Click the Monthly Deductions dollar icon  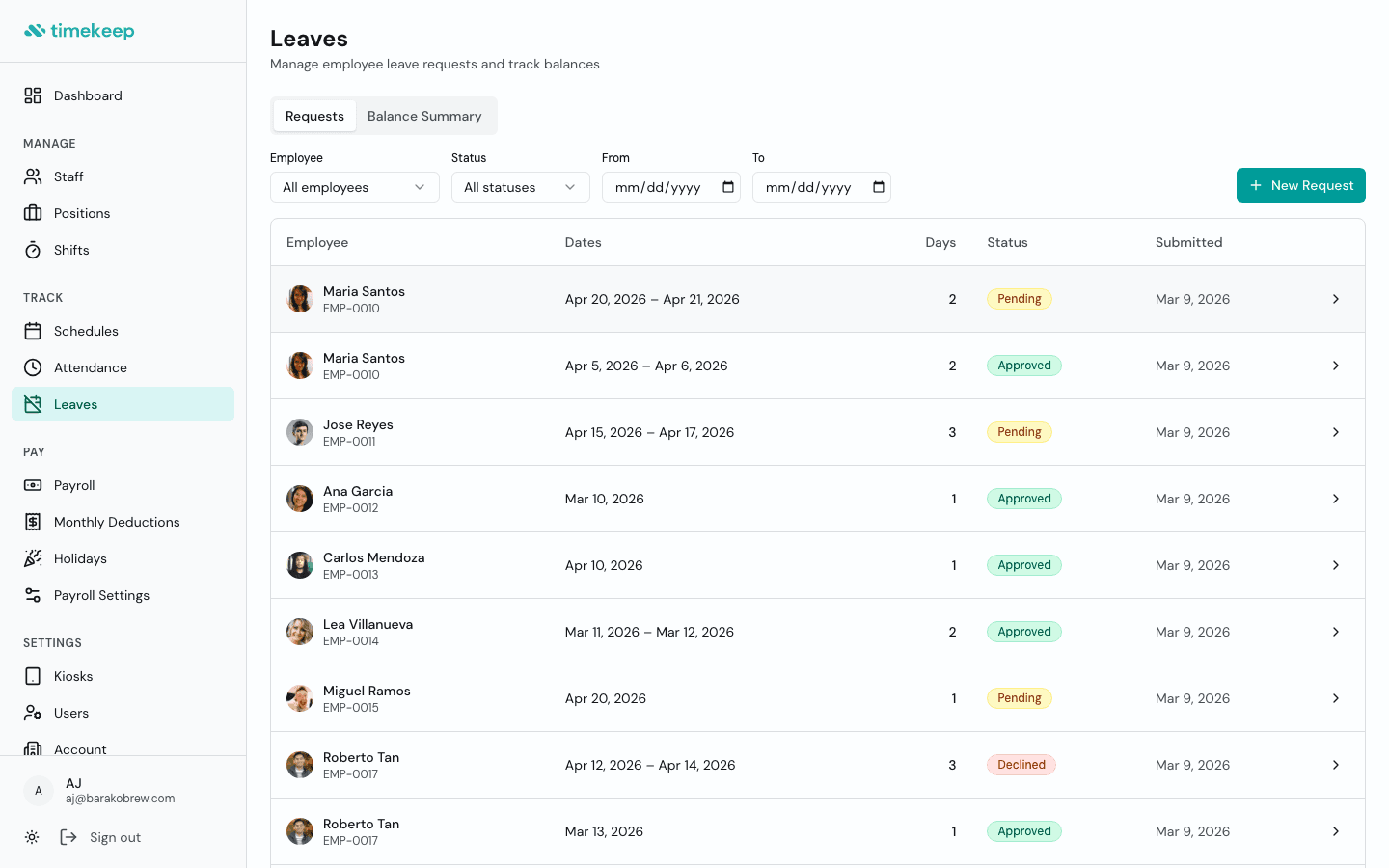coord(31,522)
